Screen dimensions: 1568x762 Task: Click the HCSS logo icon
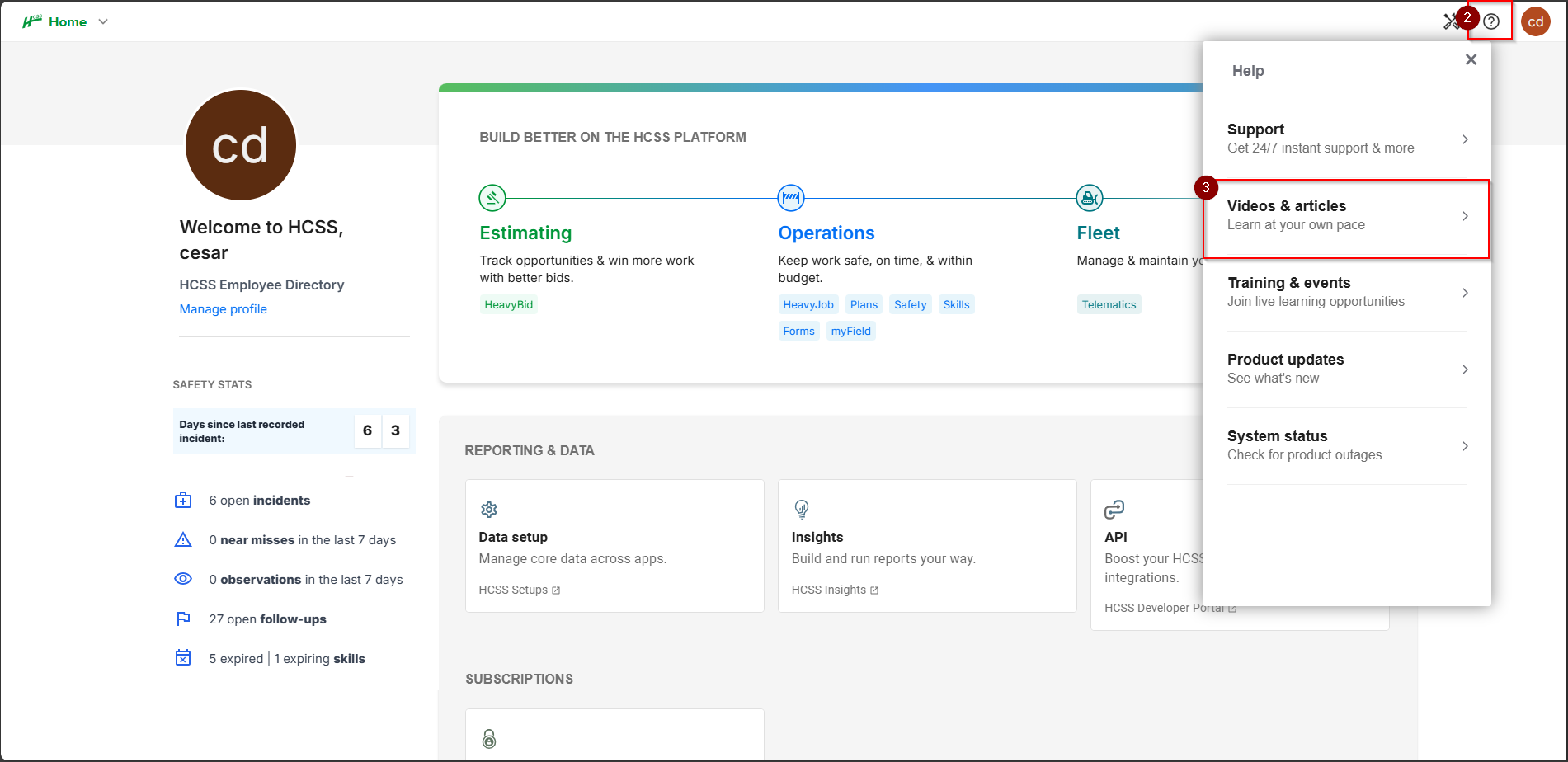pos(32,21)
